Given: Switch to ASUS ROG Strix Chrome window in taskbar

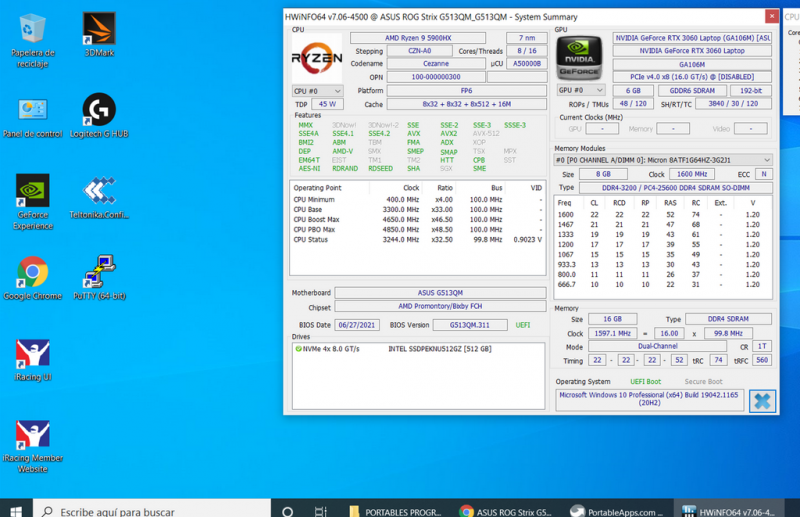Looking at the screenshot, I should 506,511.
